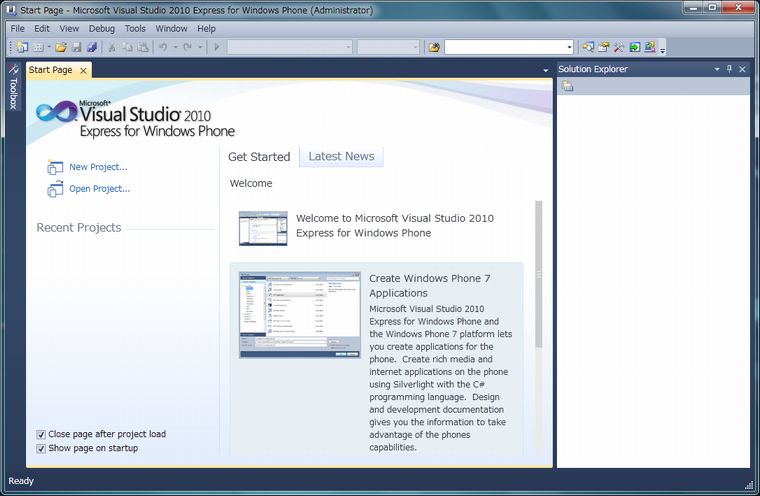Close the Start Page tab

pyautogui.click(x=83, y=70)
